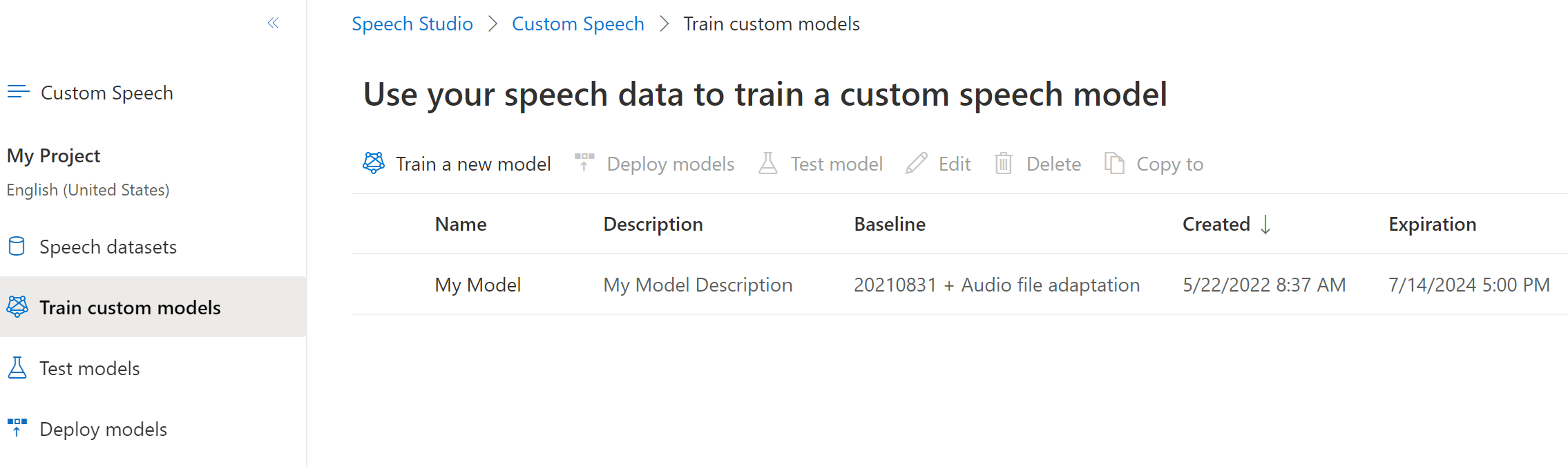Select the My Model table row
1568x467 pixels.
coord(478,285)
